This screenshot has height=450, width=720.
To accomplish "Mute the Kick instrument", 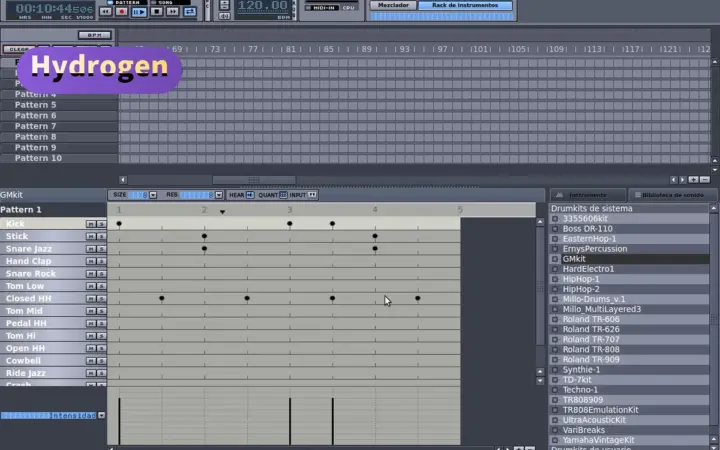I will [x=91, y=224].
